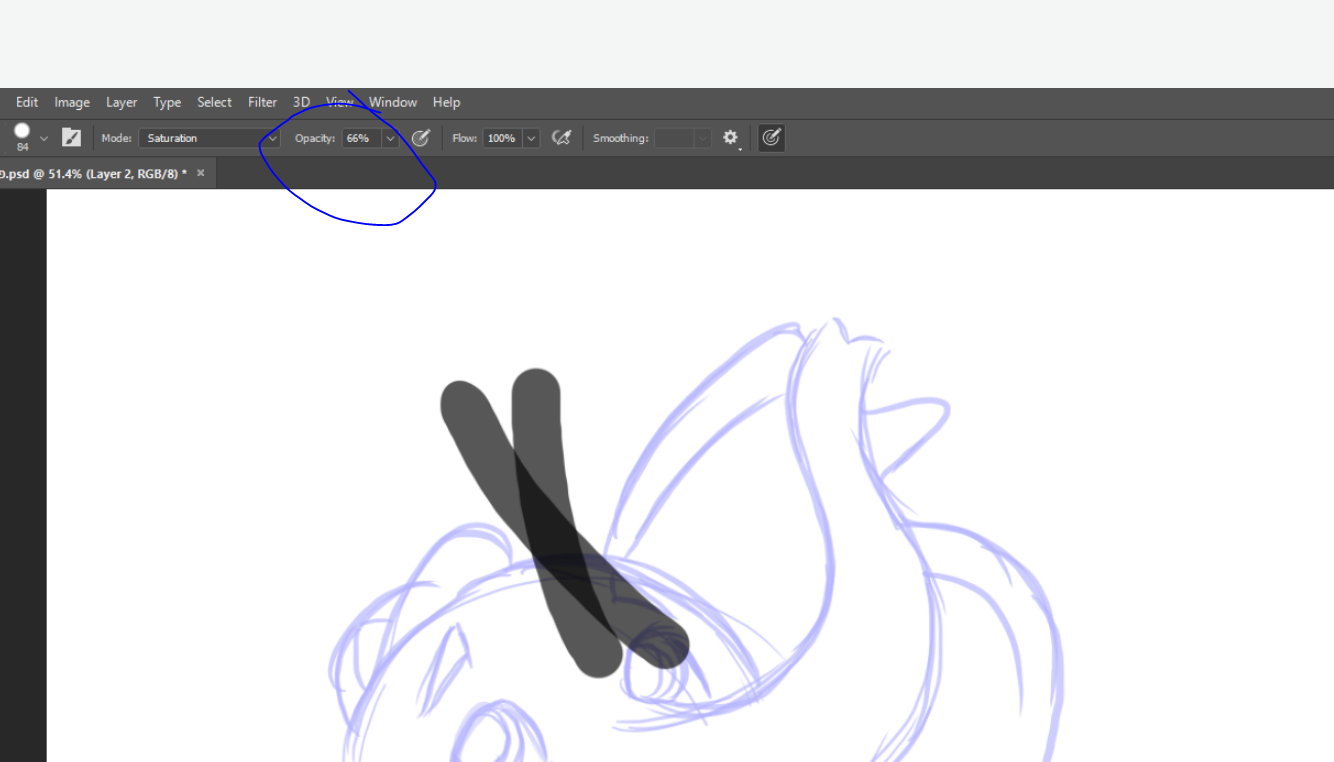The image size is (1334, 762).
Task: Open the Help menu
Action: [446, 102]
